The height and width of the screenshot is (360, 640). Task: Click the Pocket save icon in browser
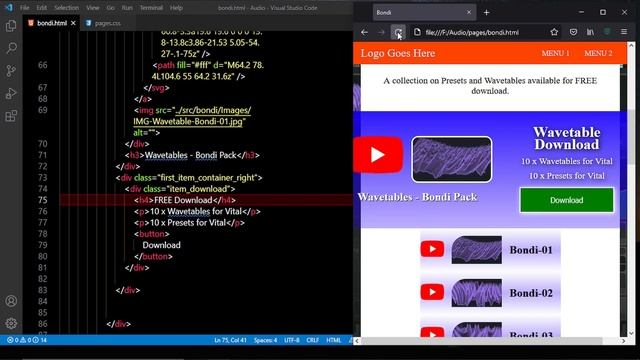[x=573, y=32]
